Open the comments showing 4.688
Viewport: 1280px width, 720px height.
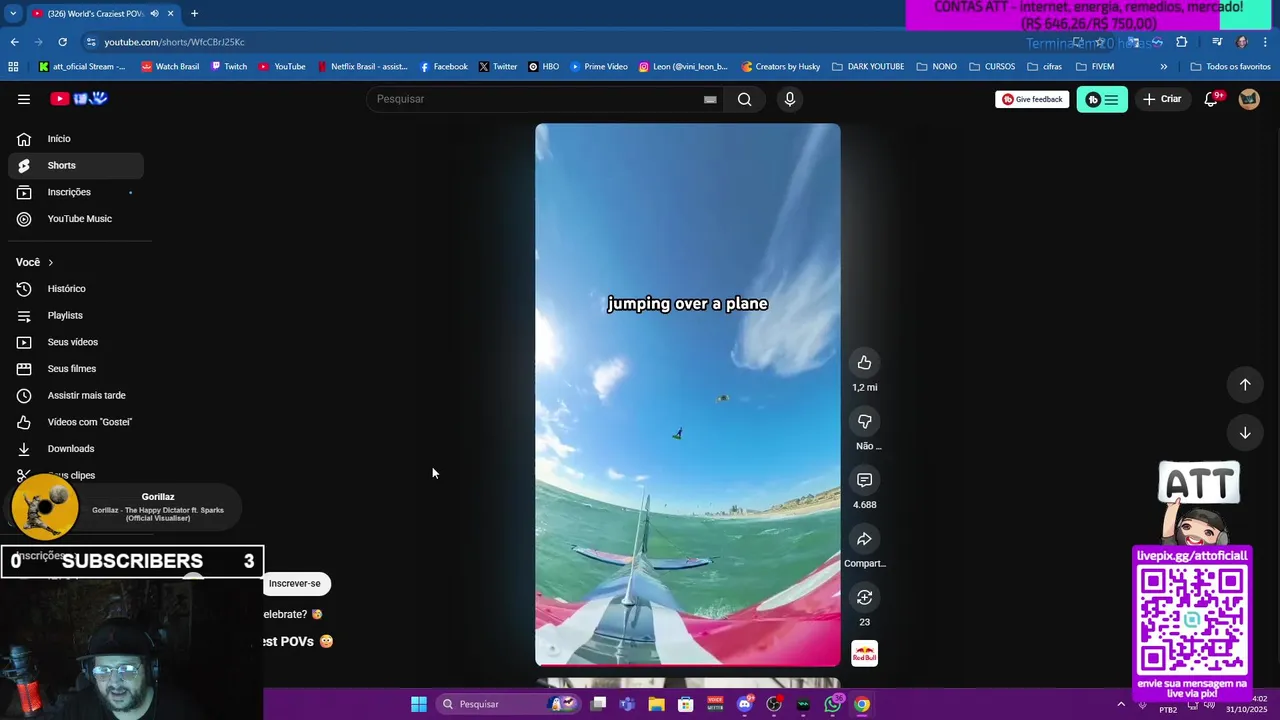[864, 480]
